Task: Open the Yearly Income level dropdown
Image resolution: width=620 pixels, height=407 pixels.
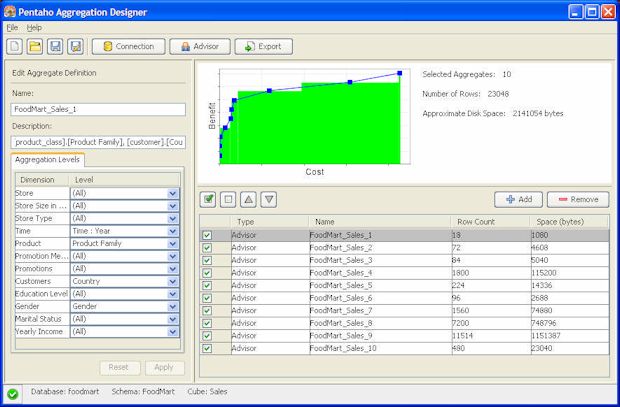Action: point(172,332)
